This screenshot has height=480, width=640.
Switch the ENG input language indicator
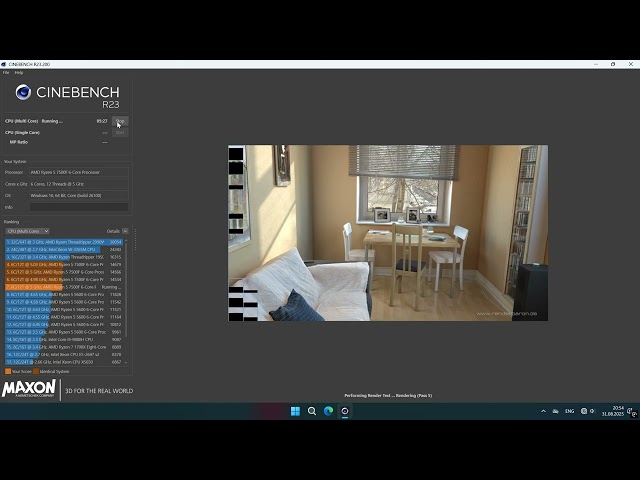click(x=570, y=411)
